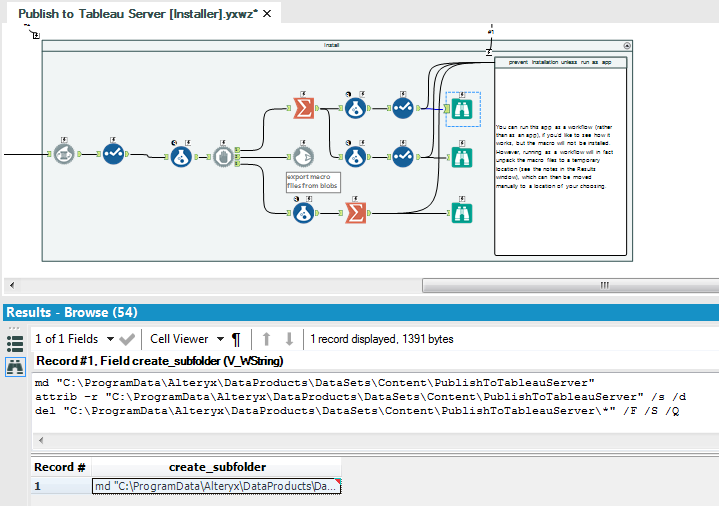Click the middle-row Select checkmark tool
The width and height of the screenshot is (719, 506).
403,157
